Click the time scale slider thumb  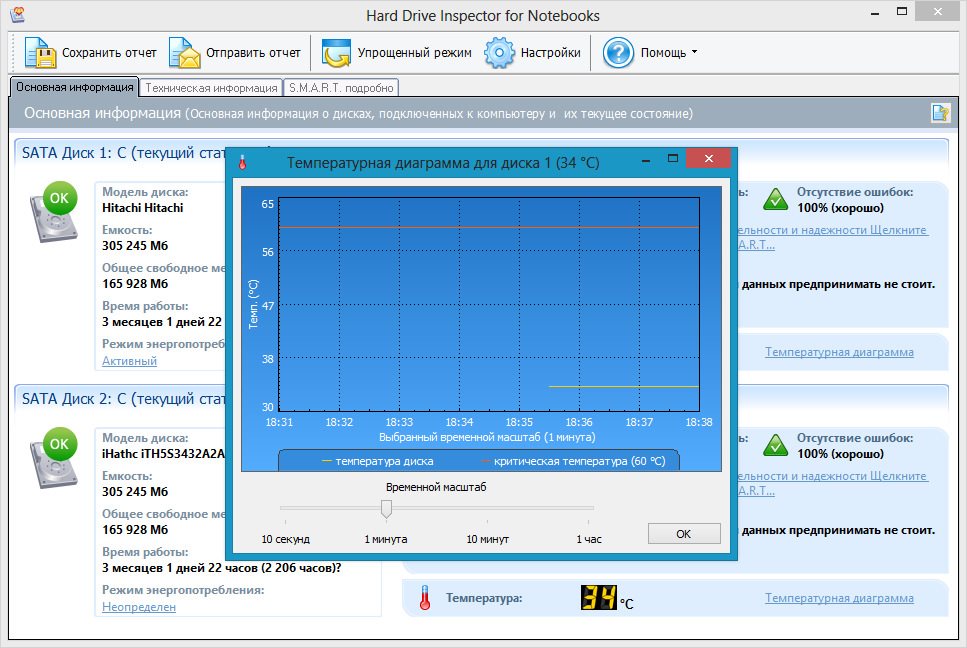pyautogui.click(x=386, y=509)
